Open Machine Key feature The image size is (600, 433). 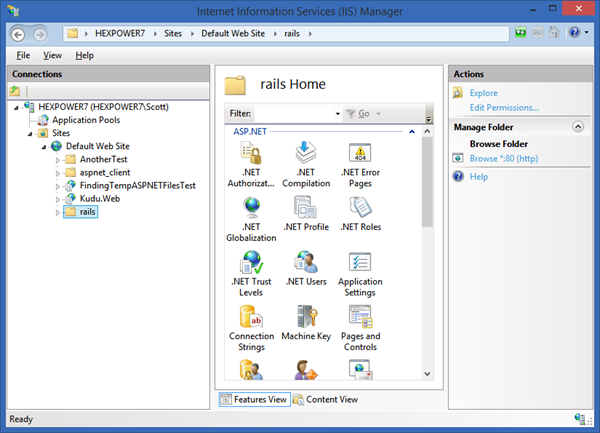pyautogui.click(x=306, y=323)
